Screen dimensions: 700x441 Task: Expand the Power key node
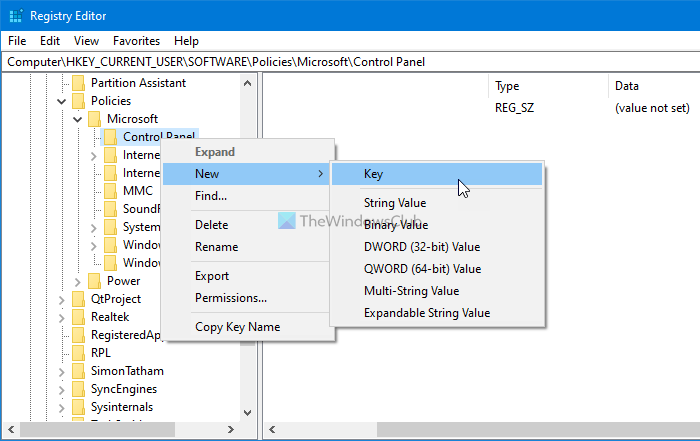coord(78,281)
